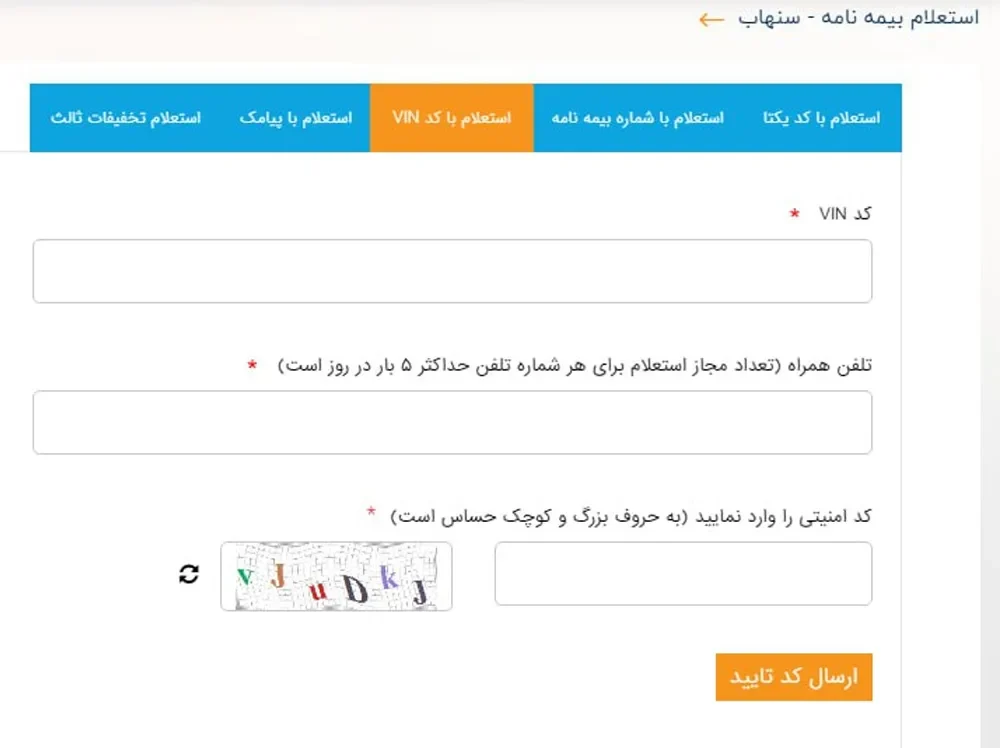Click the تلفن همراه phone number field

(x=452, y=422)
